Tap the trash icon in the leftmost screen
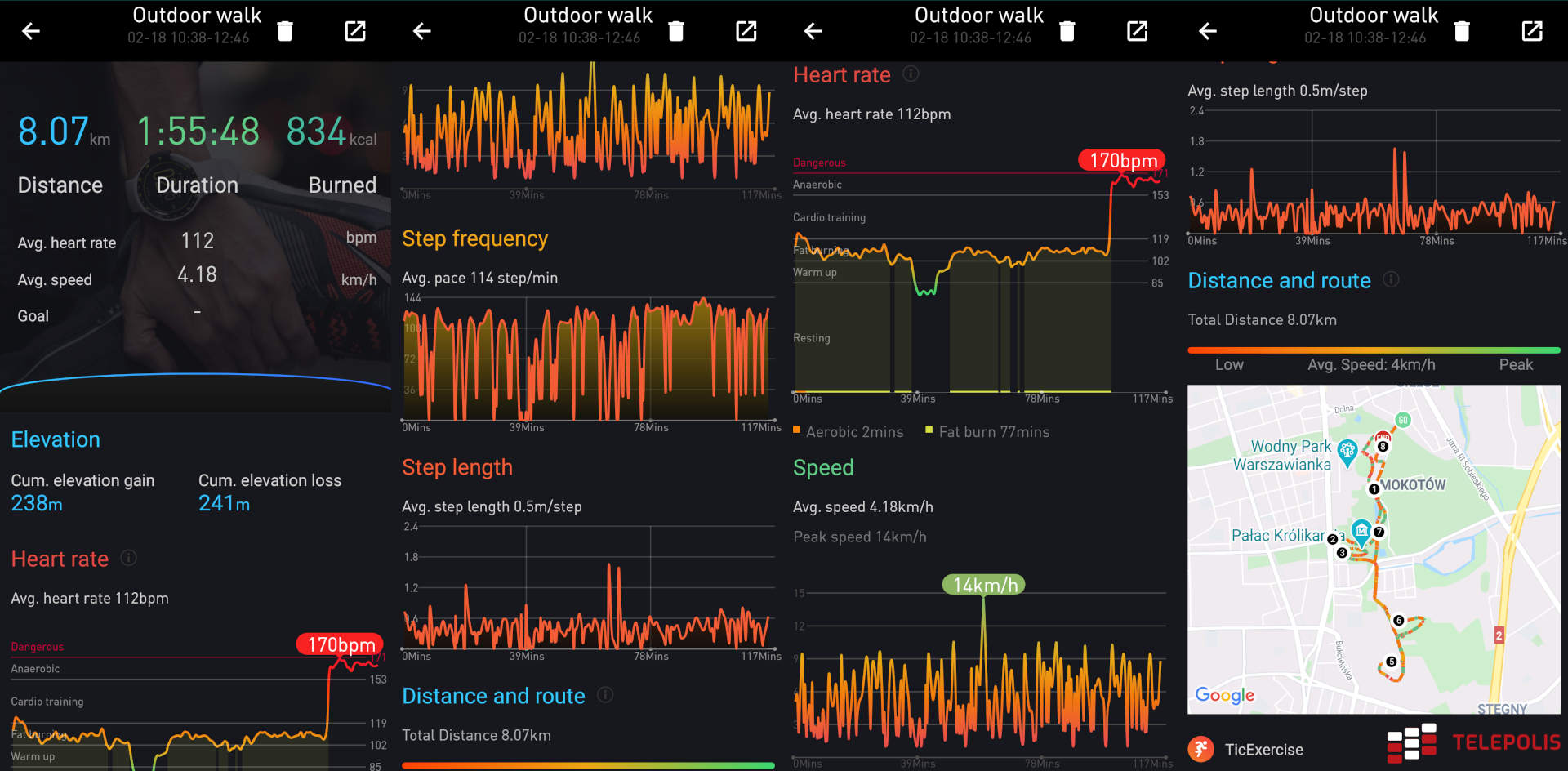This screenshot has width=1568, height=771. tap(284, 31)
